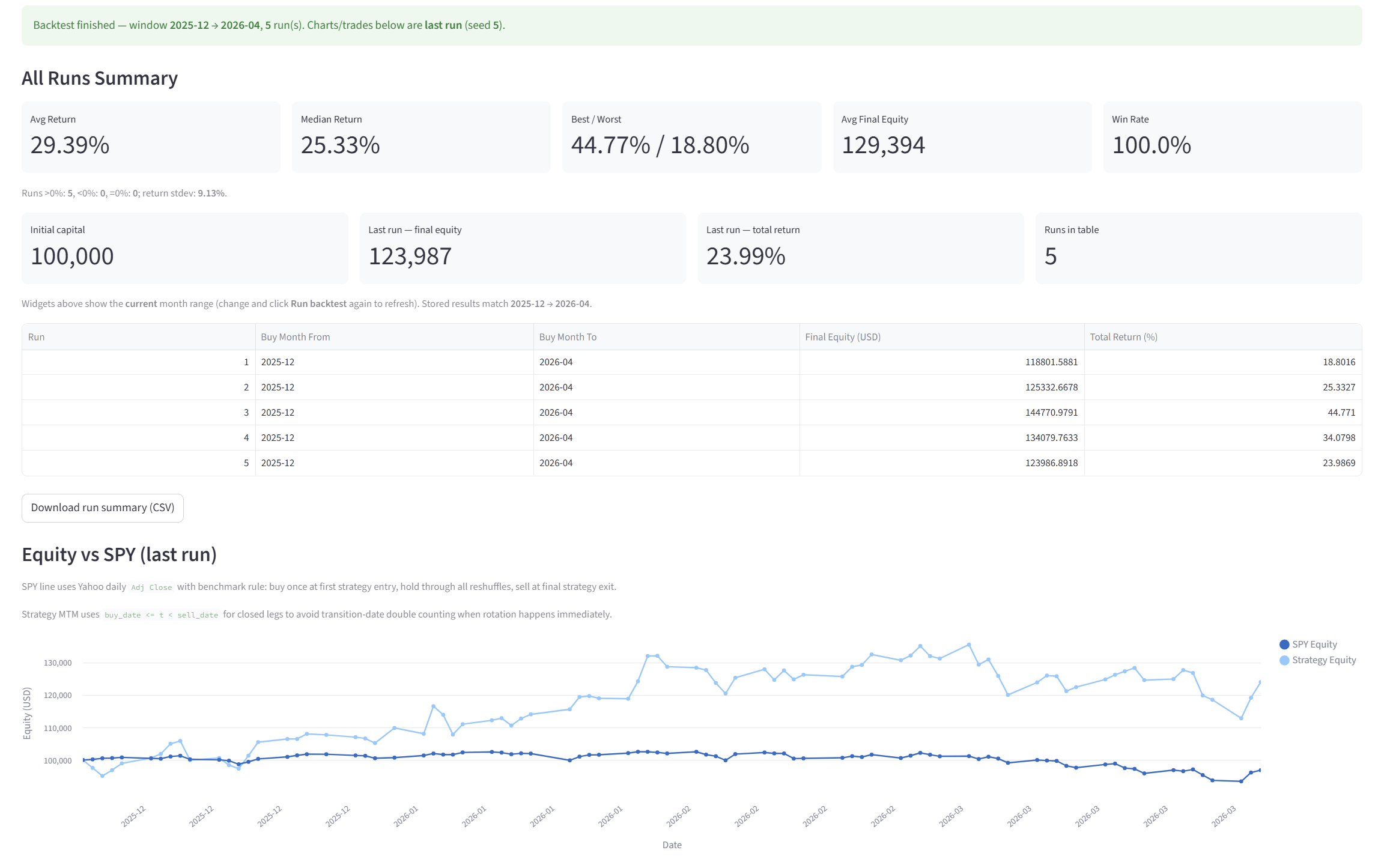
Task: Select run 1 total return cell 18.8016
Action: [x=1339, y=362]
